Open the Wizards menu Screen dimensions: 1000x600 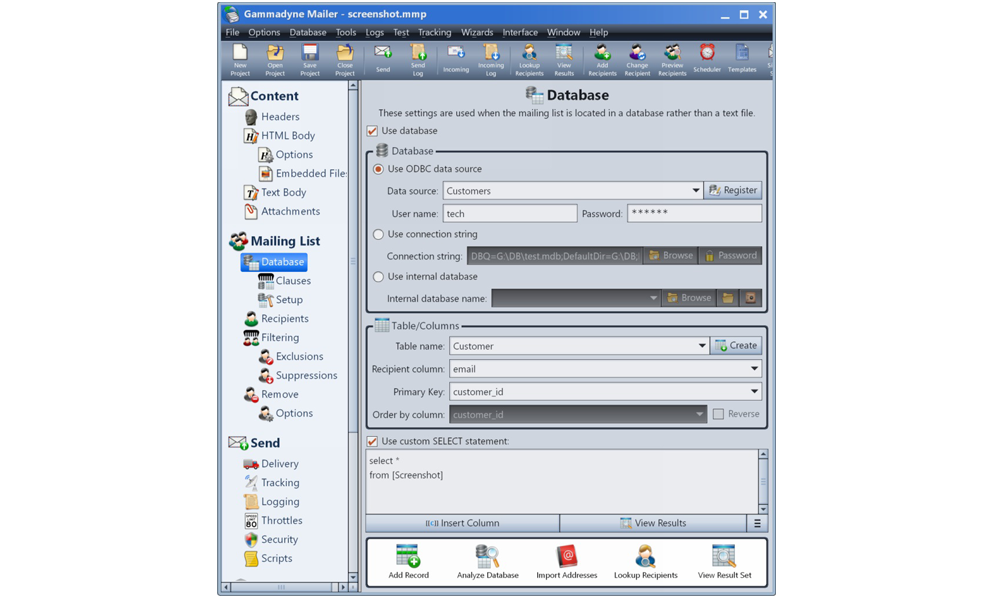(476, 32)
